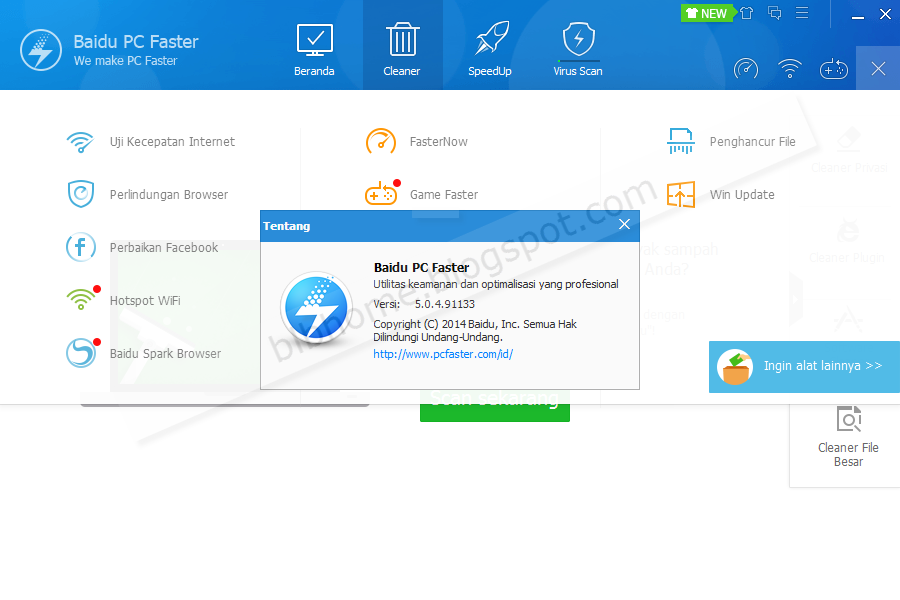Open Perbaikan Facebook label
Image resolution: width=900 pixels, height=600 pixels.
(164, 247)
